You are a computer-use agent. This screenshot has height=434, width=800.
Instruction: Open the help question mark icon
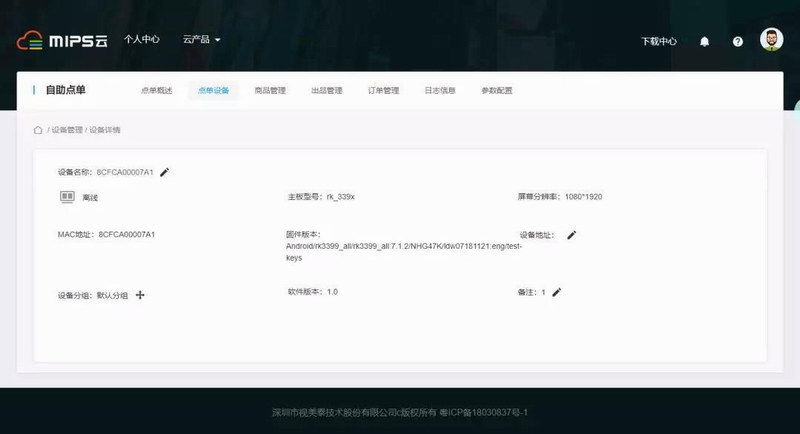pos(738,41)
